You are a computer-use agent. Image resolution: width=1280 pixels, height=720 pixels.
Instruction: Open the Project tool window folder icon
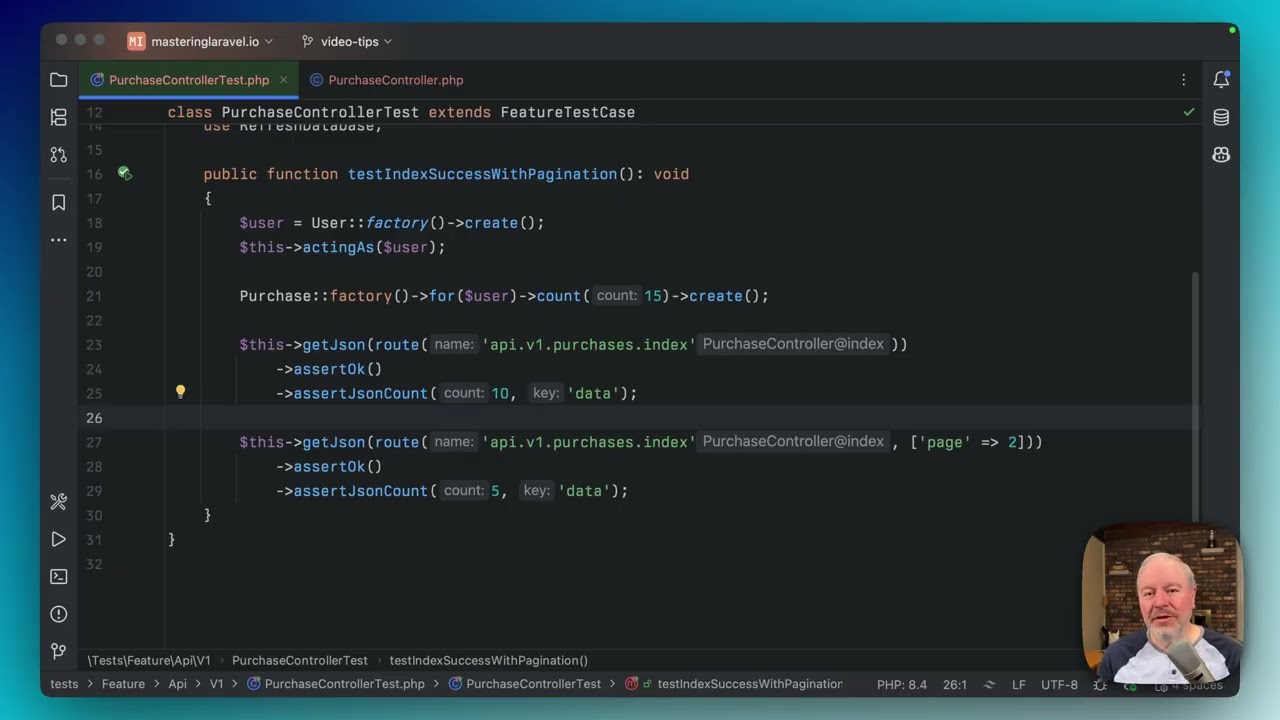(x=59, y=80)
